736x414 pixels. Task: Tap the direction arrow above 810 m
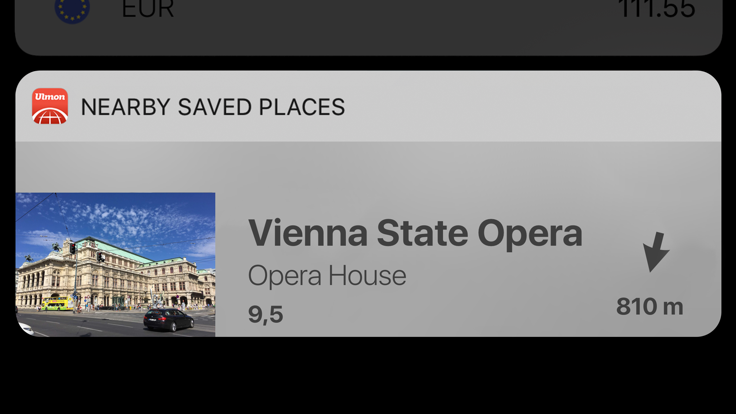[655, 252]
